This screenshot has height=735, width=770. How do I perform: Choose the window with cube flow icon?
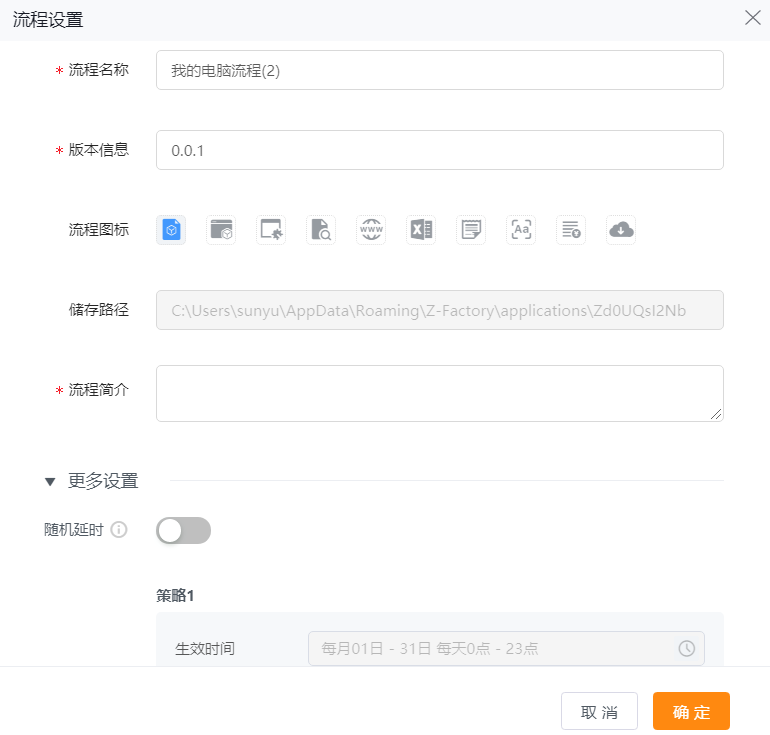tap(221, 230)
